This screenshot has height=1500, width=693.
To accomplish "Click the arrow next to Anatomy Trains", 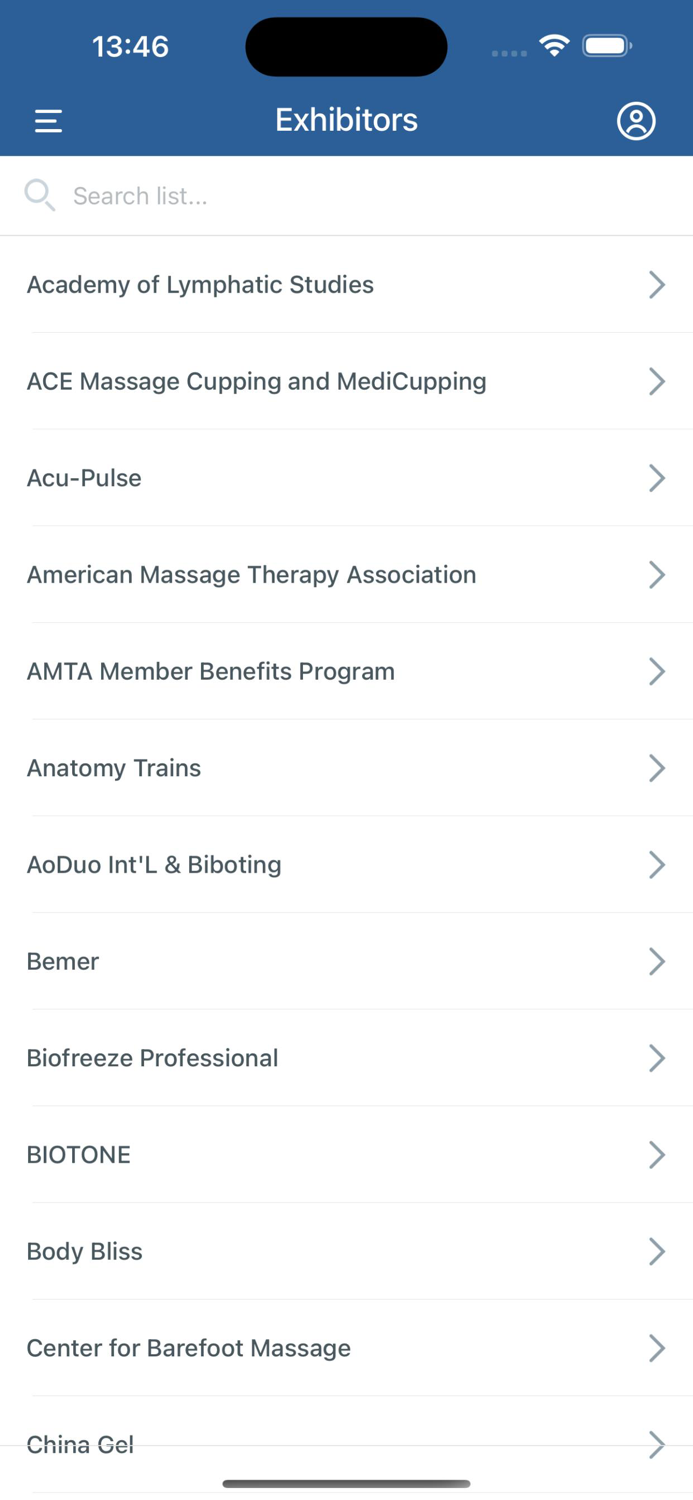I will 657,768.
